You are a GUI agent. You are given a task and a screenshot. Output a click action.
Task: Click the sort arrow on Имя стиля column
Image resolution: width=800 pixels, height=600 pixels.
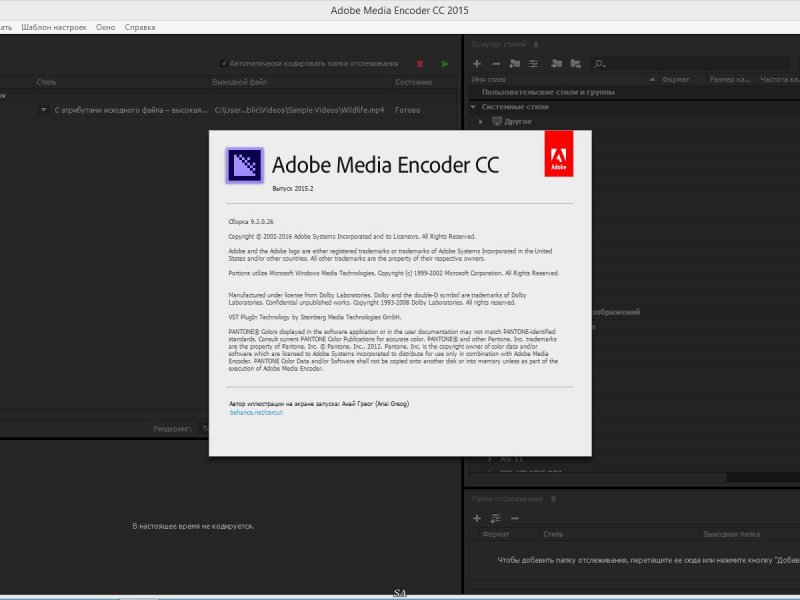652,79
